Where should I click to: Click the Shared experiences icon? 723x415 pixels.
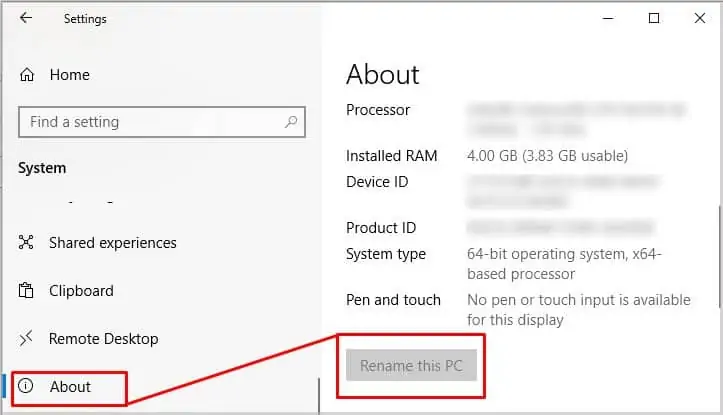(26, 242)
